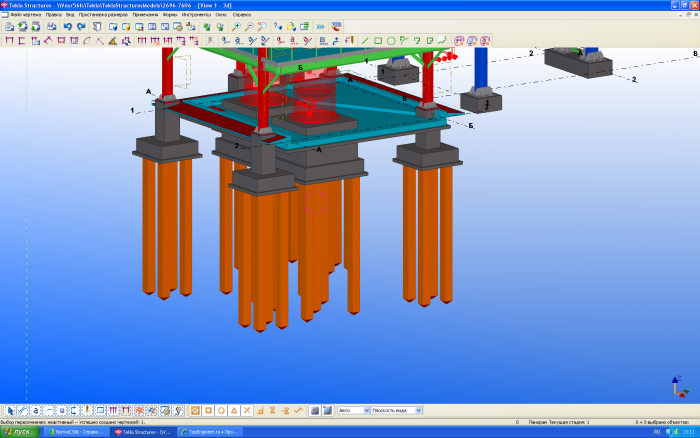Toggle the select-all arrow switch
Viewport: 700px width, 438px height.
[10, 410]
